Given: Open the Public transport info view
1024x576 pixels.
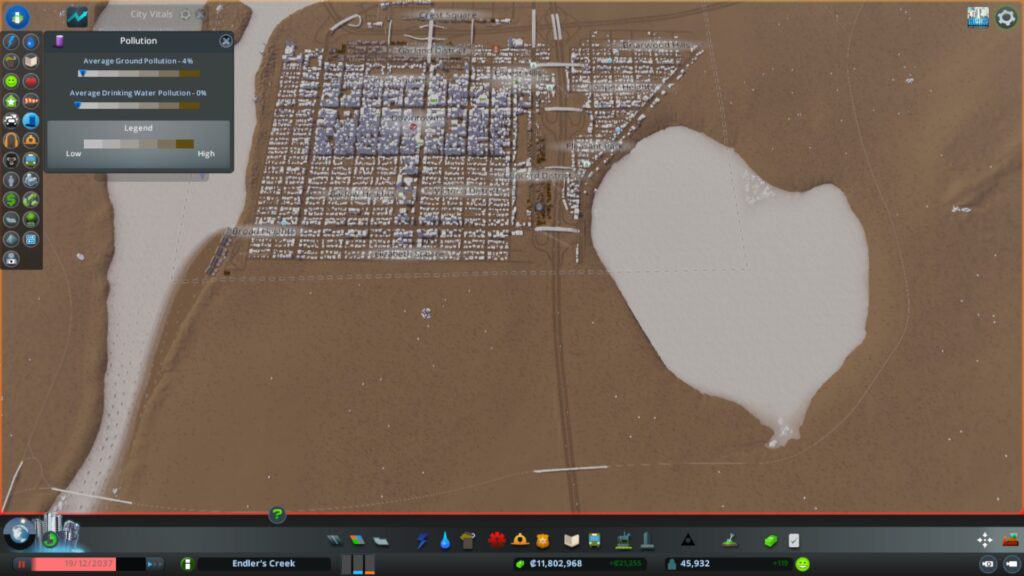Looking at the screenshot, I should pyautogui.click(x=31, y=159).
